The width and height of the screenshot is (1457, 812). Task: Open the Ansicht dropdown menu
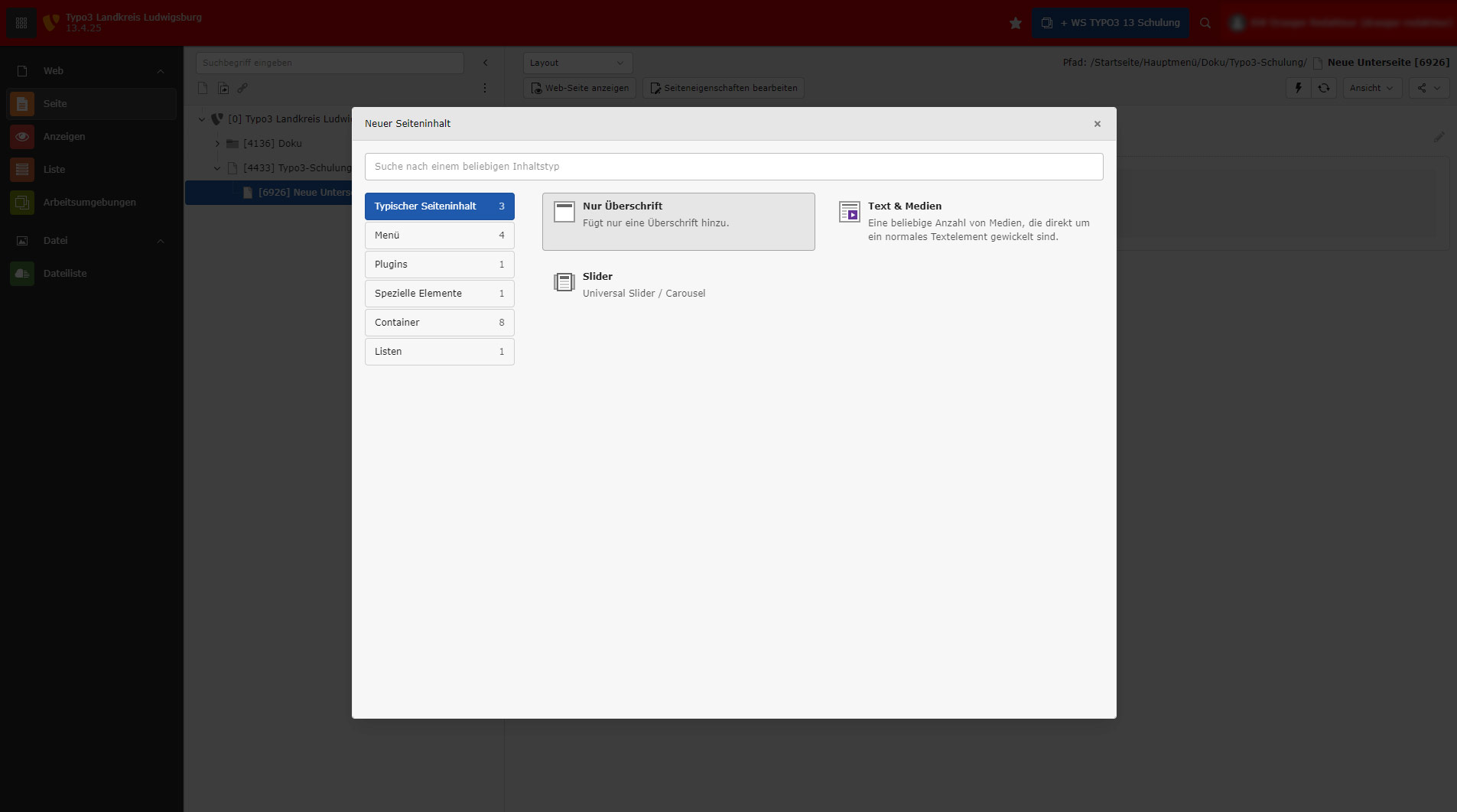pos(1371,88)
